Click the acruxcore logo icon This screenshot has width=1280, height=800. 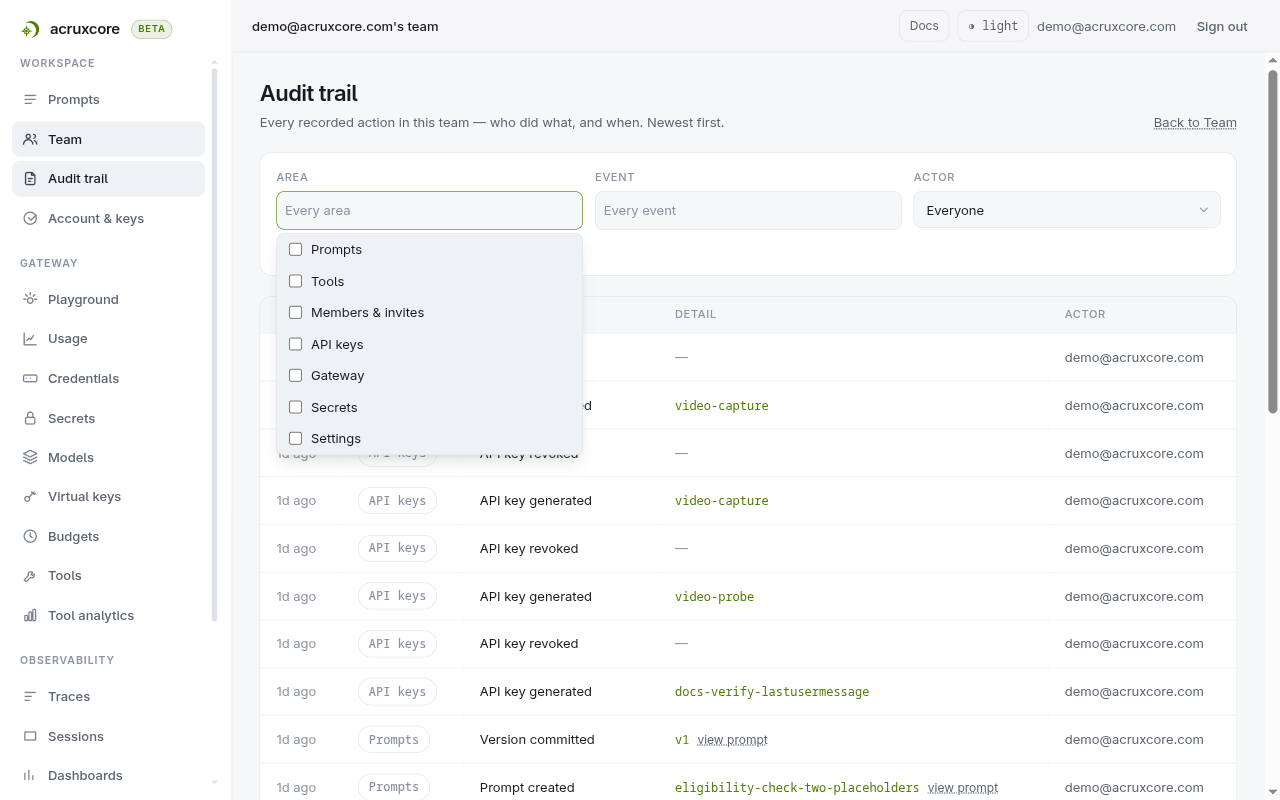[31, 30]
